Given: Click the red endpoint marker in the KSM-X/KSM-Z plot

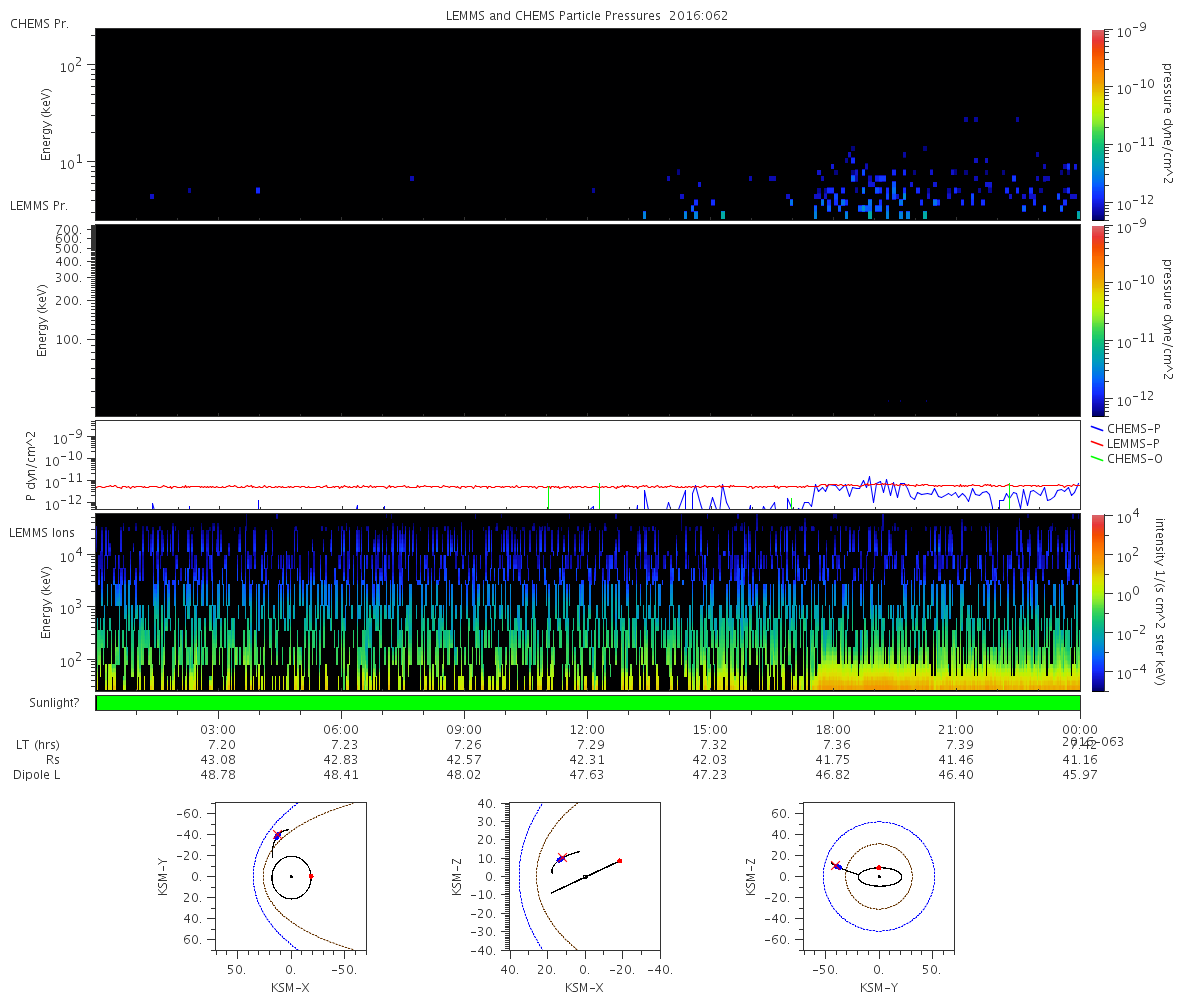Looking at the screenshot, I should pos(620,860).
